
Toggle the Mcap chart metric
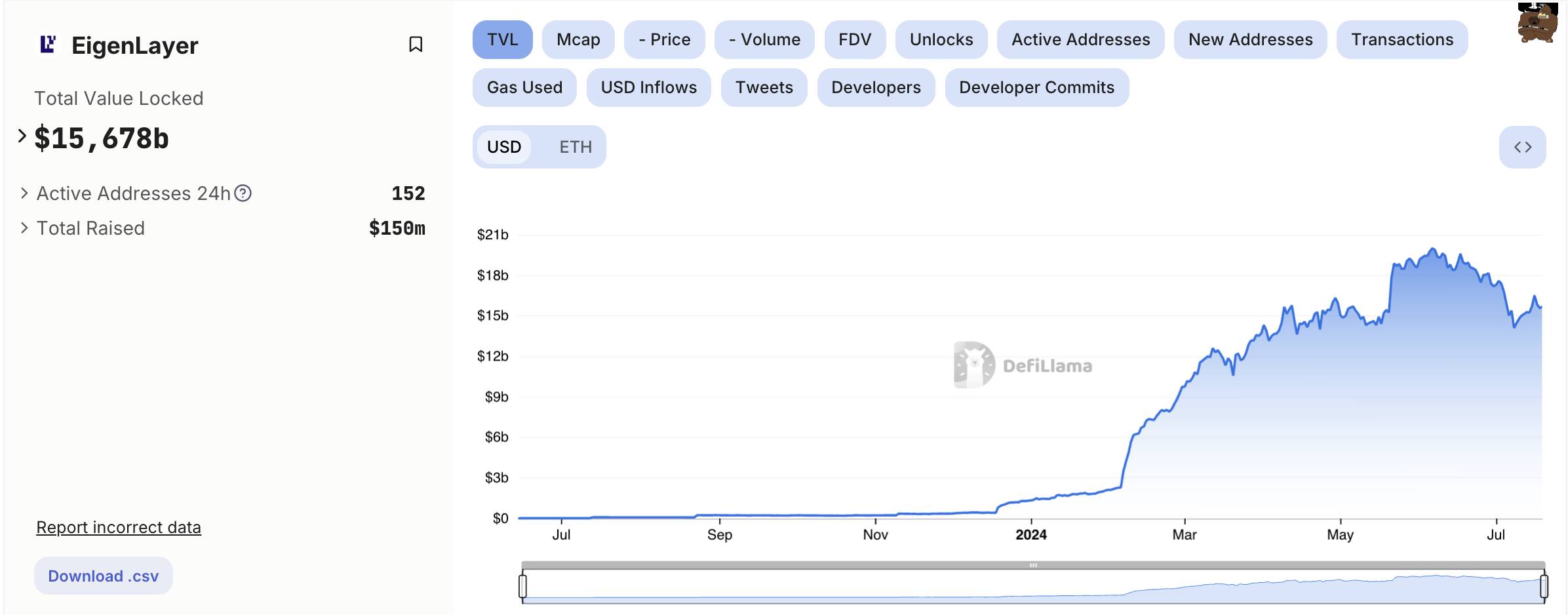coord(578,39)
